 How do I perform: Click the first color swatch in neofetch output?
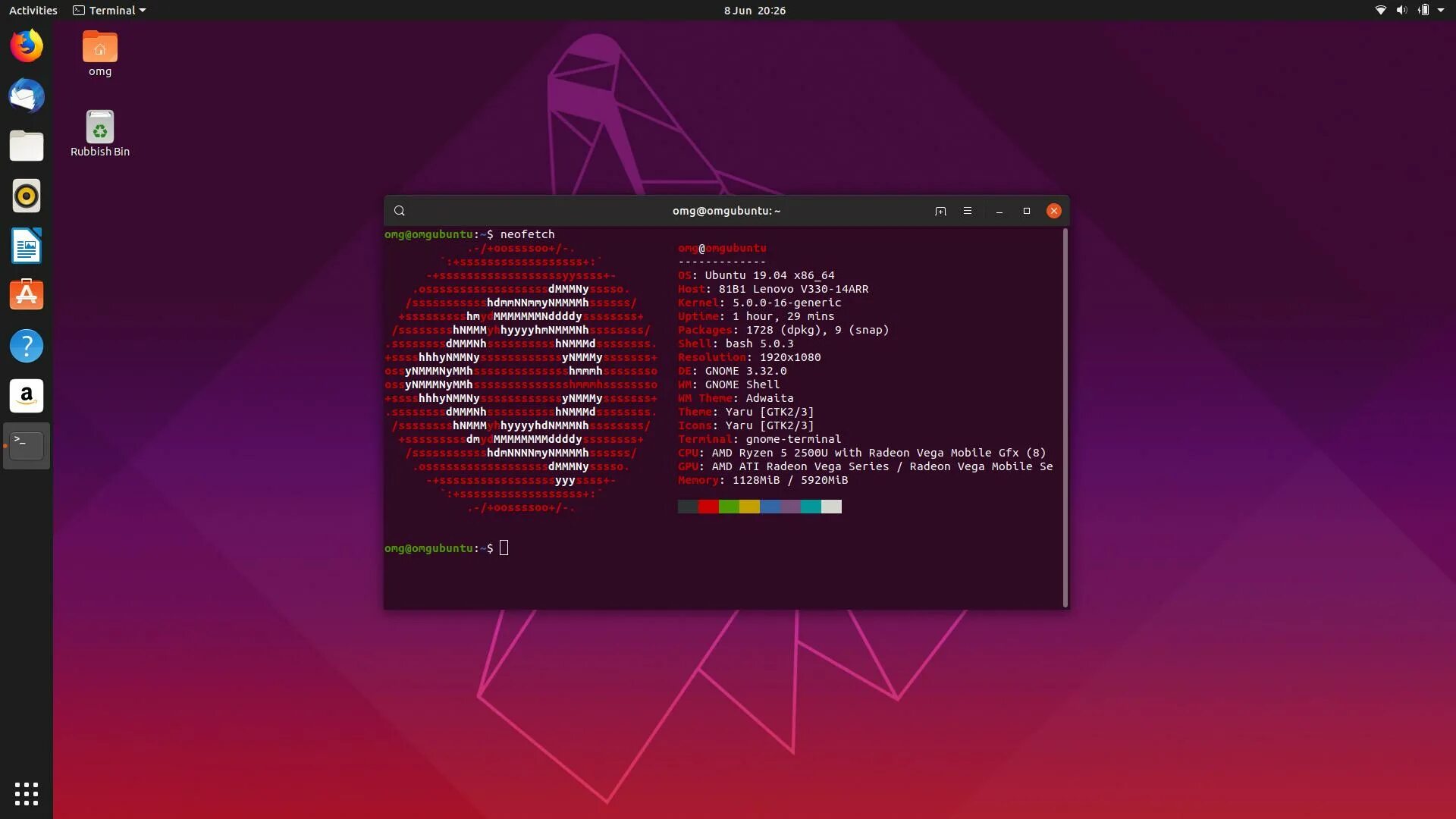point(687,506)
